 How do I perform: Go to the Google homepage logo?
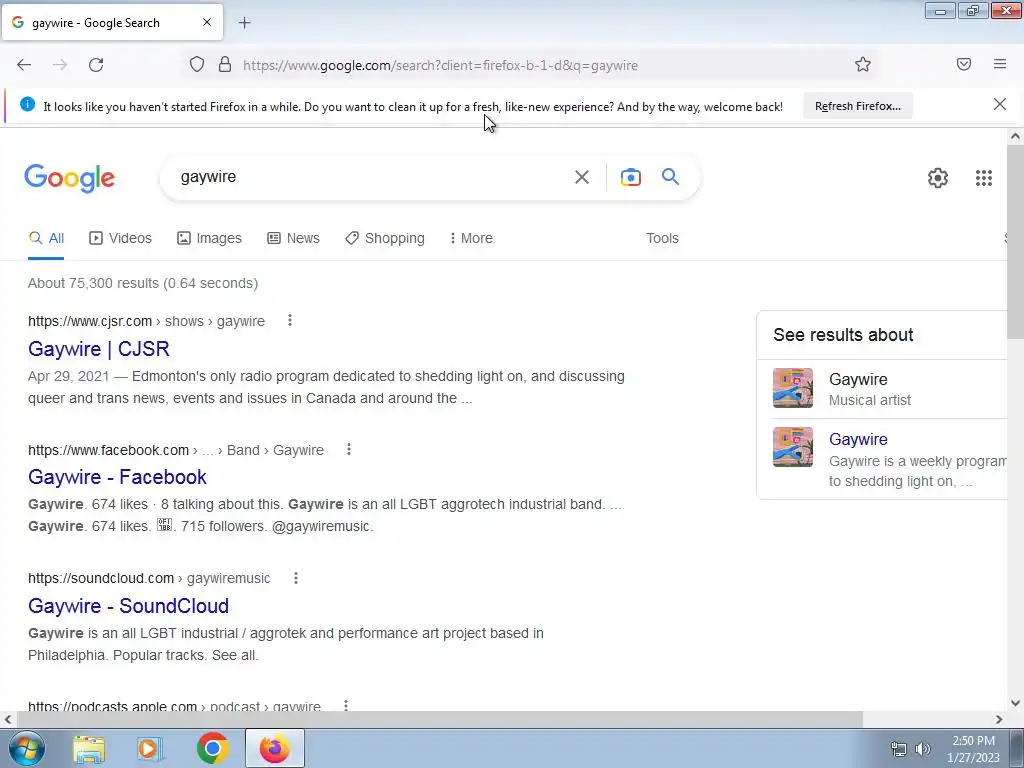(70, 178)
